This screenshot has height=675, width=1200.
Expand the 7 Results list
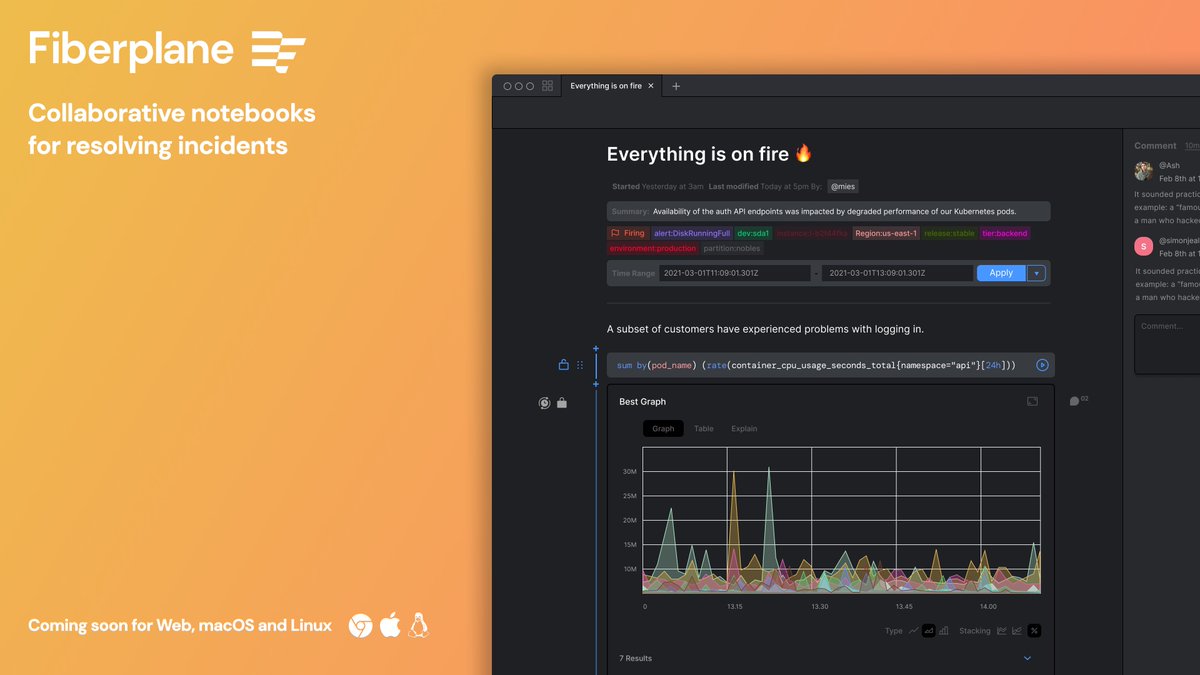coord(1027,658)
